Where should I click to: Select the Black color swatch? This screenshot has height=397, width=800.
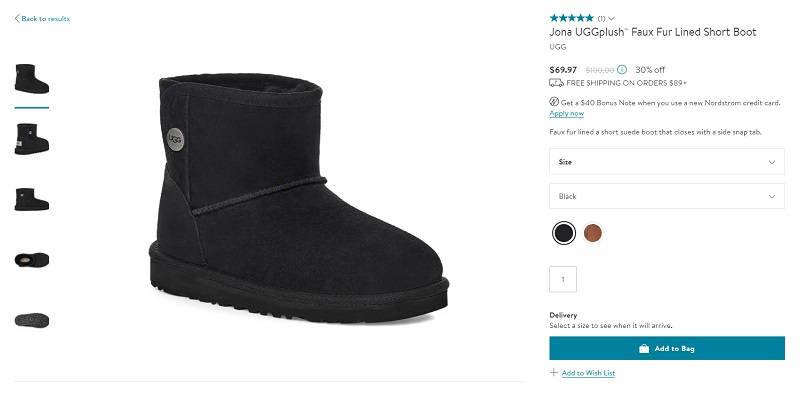click(564, 233)
